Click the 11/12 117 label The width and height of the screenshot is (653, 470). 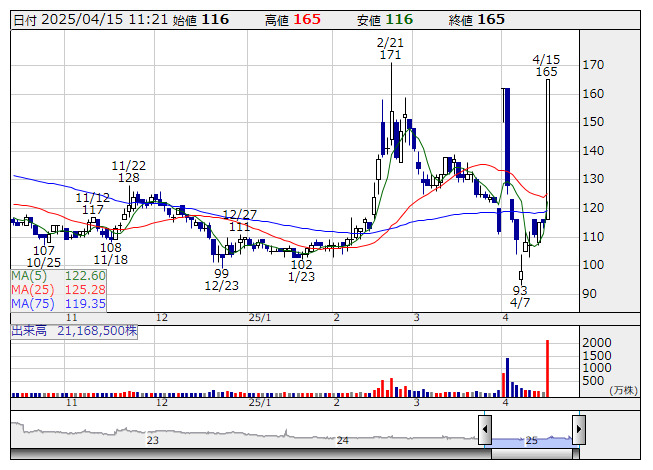[x=92, y=204]
